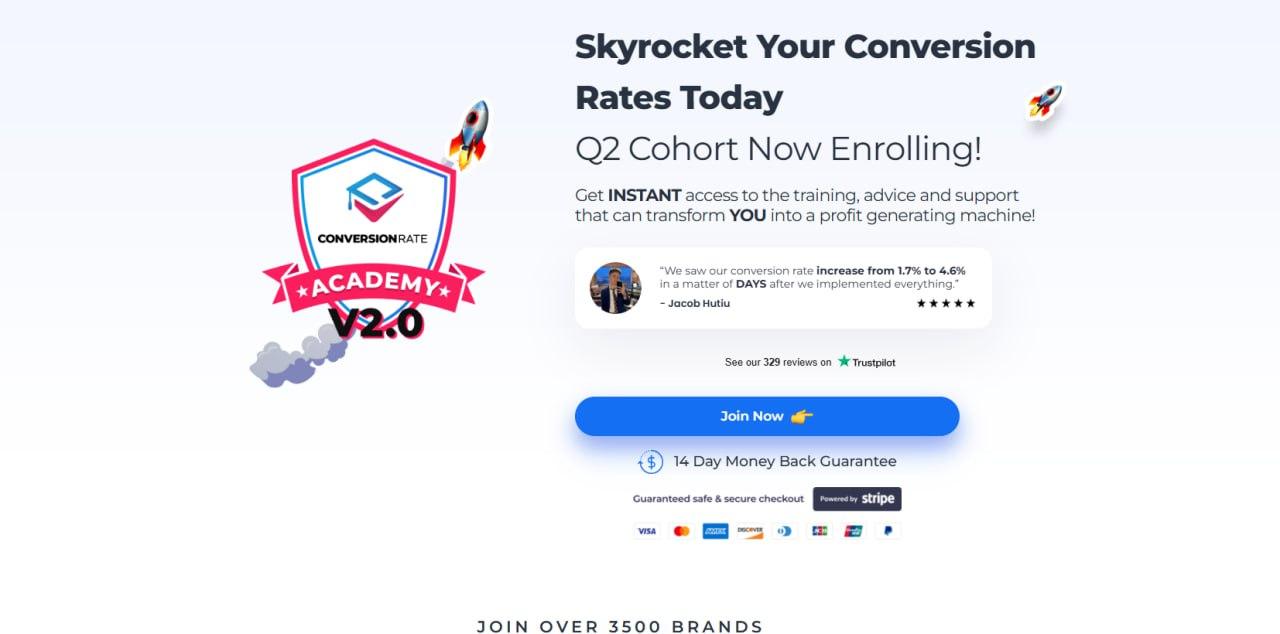Click the Discover card icon

[750, 531]
